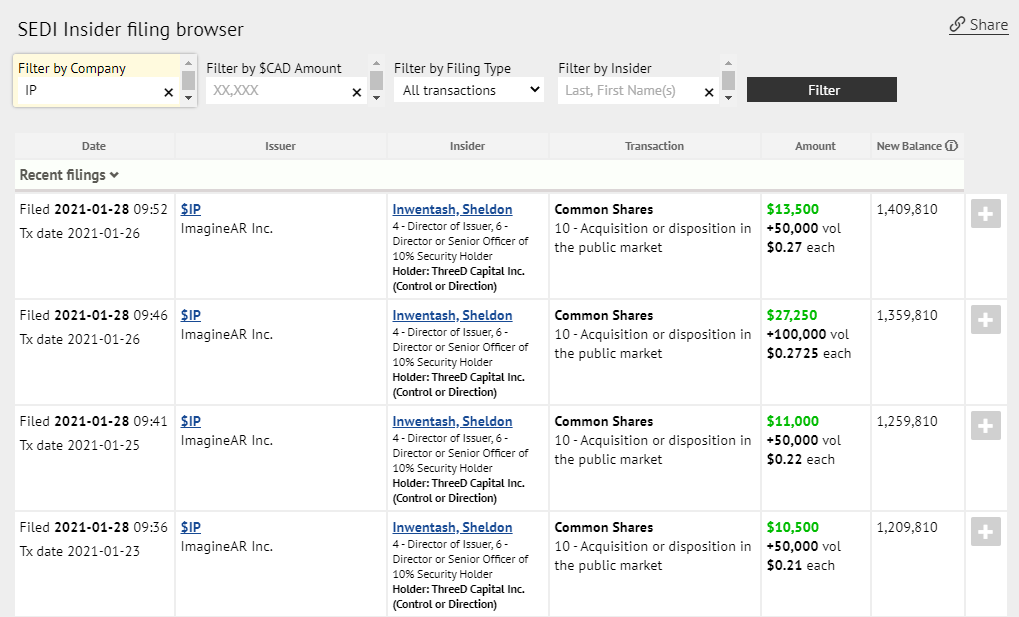The height and width of the screenshot is (617, 1019).
Task: Open $IP issuer link in first row
Action: [190, 209]
